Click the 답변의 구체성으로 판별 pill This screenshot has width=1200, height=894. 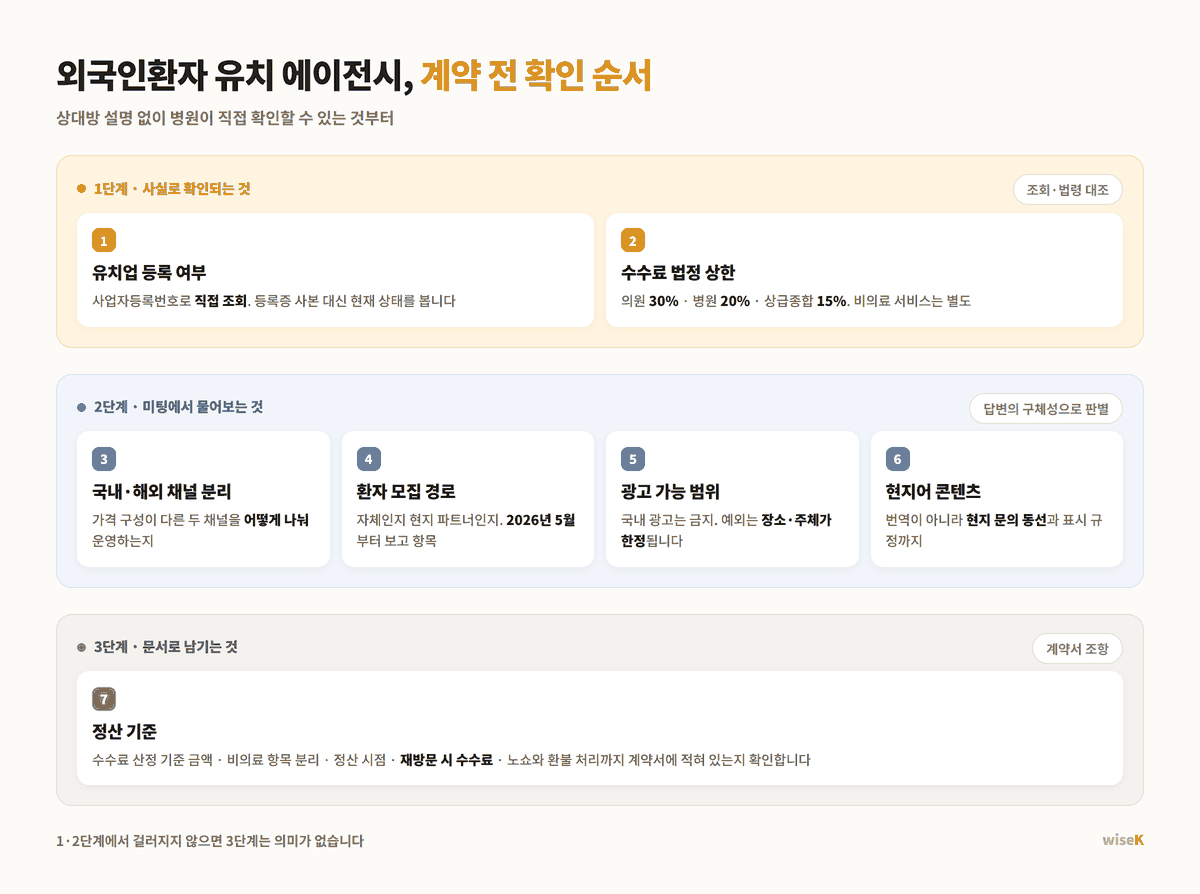[x=1046, y=409]
